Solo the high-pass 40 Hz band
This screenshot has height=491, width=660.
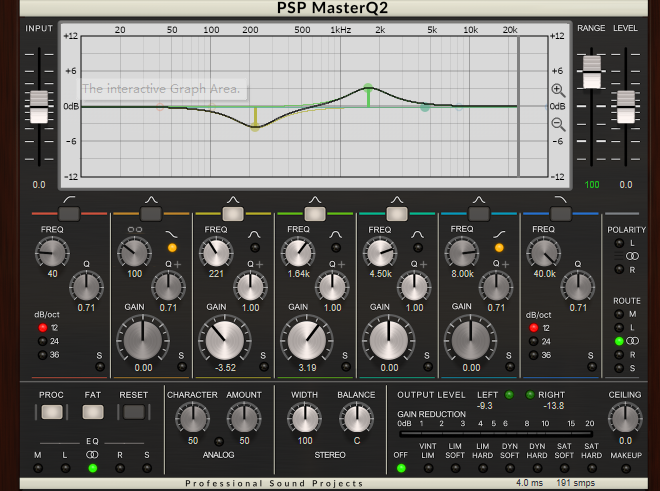[100, 367]
